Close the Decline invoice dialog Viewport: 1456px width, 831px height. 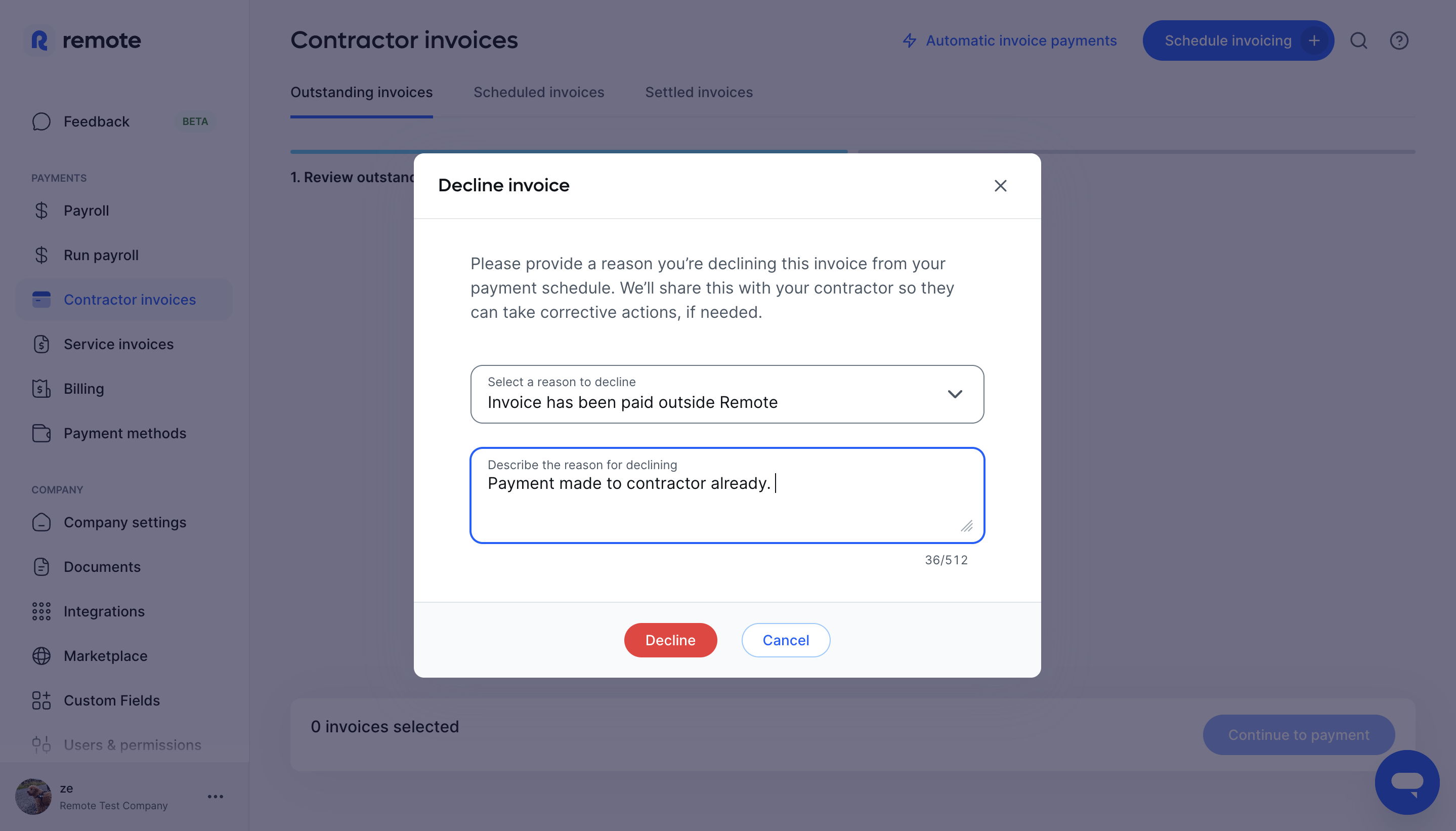tap(1000, 186)
